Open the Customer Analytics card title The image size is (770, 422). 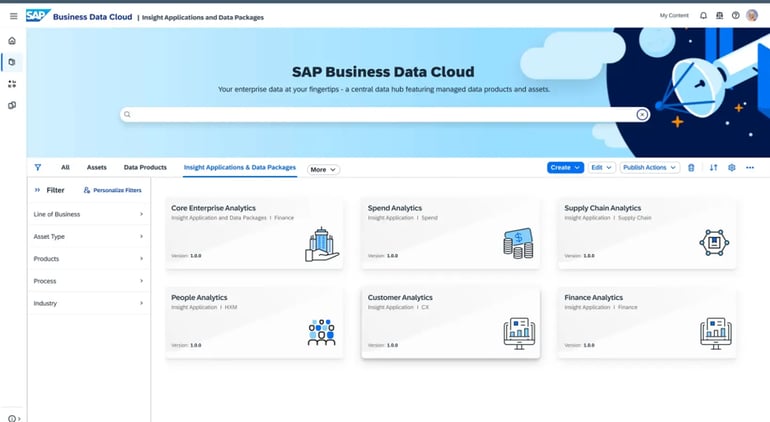(x=400, y=298)
